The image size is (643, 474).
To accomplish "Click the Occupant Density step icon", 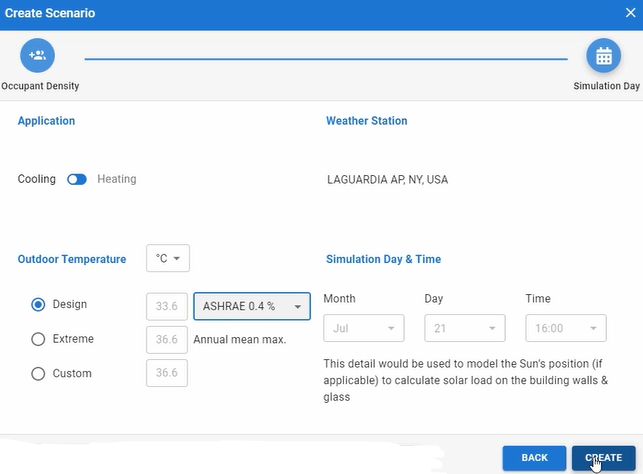I will (x=37, y=56).
